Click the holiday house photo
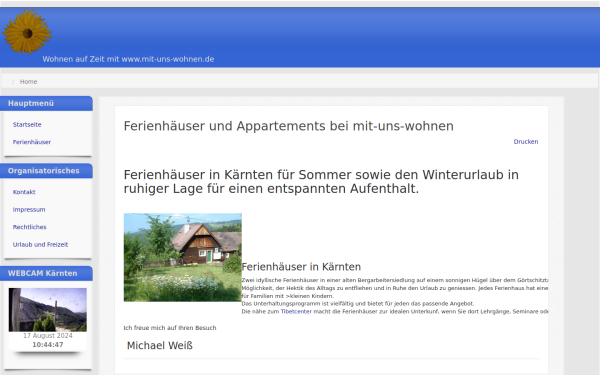This screenshot has width=600, height=375. pyautogui.click(x=183, y=257)
